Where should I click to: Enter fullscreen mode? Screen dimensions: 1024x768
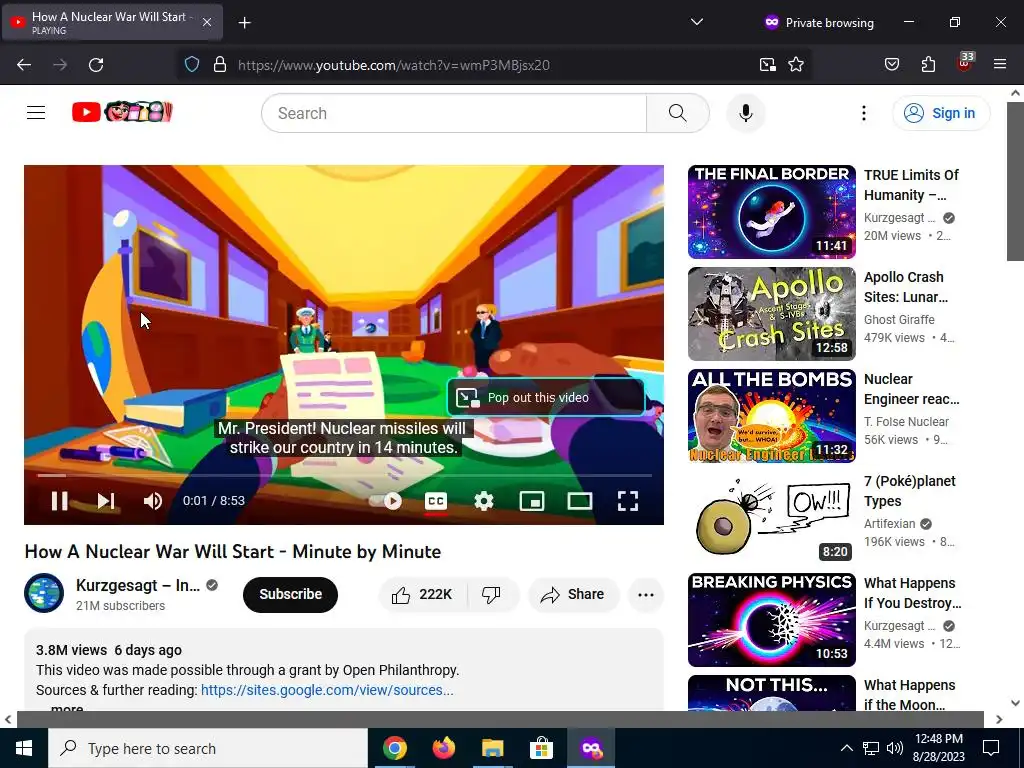click(628, 501)
